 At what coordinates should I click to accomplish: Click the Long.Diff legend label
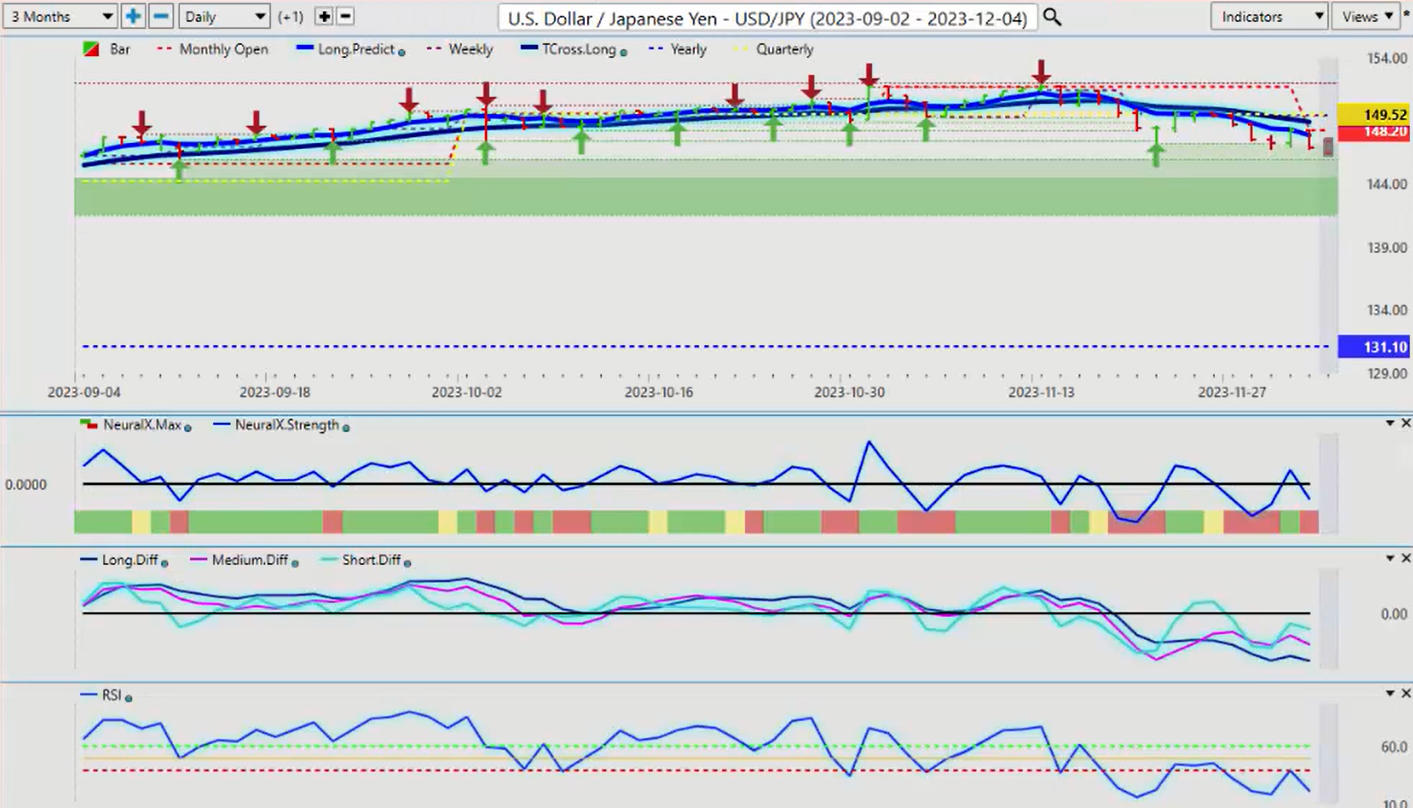click(x=129, y=560)
